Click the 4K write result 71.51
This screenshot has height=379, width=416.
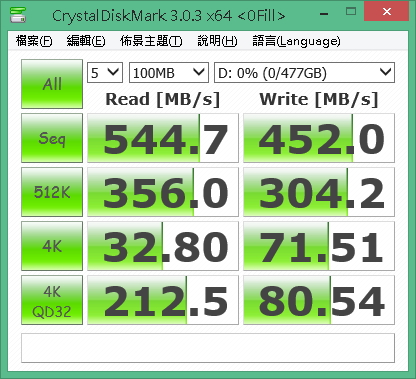click(x=319, y=246)
